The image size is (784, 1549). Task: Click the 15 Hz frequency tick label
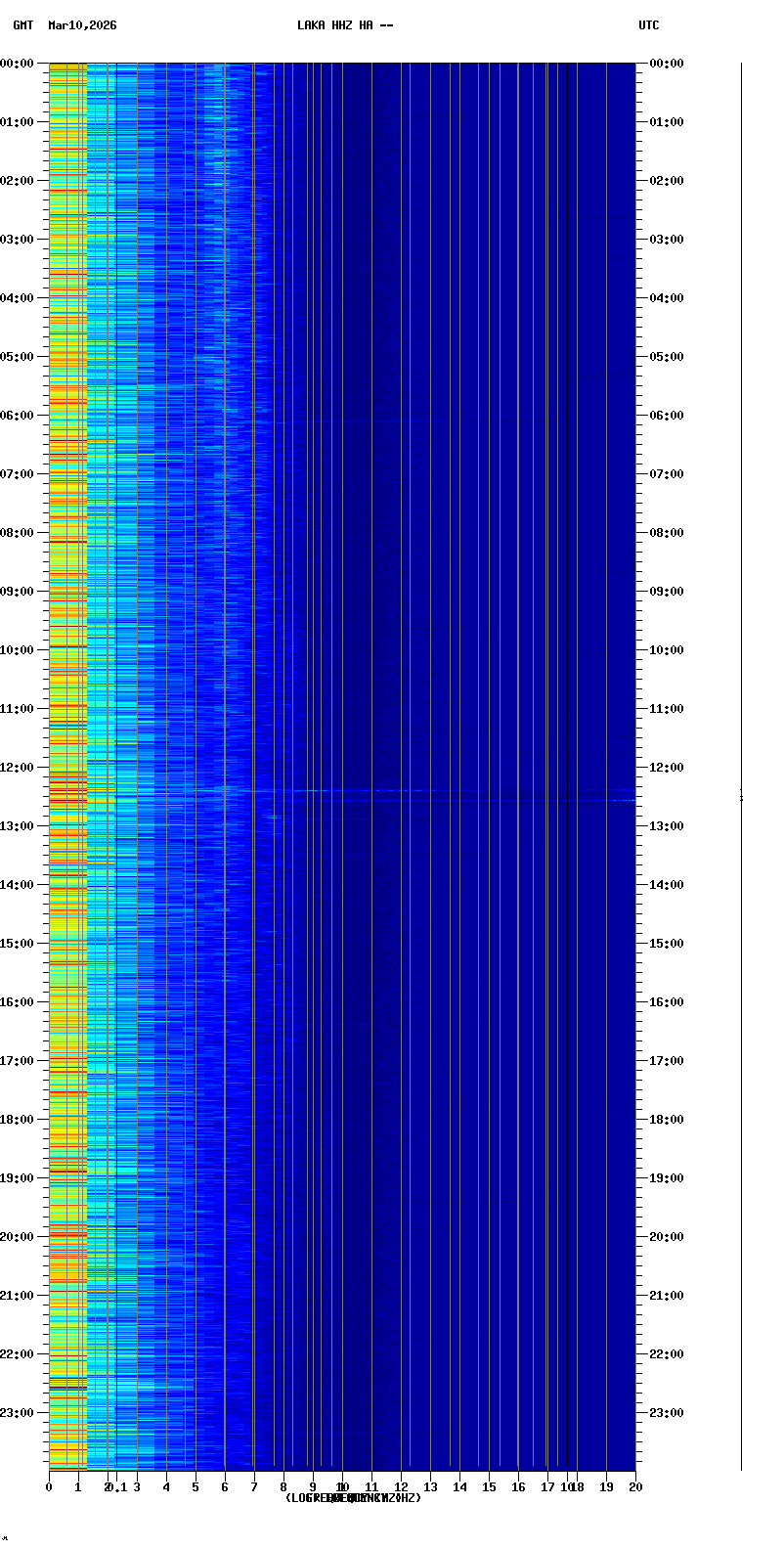(489, 1487)
